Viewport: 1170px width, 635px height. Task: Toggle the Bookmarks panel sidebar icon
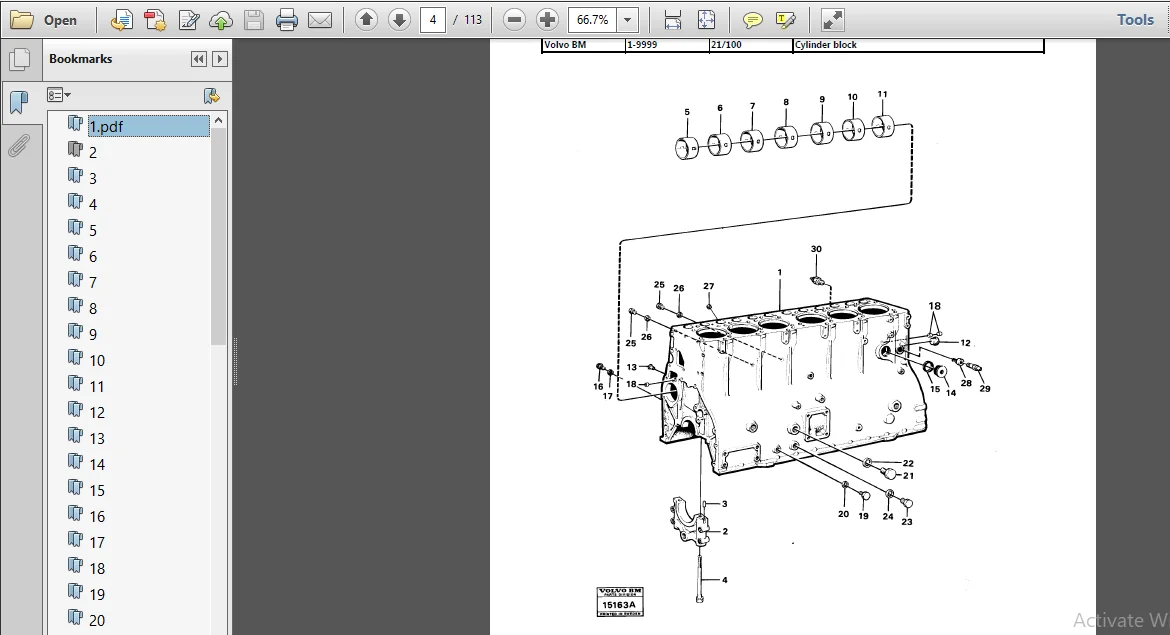coord(19,101)
